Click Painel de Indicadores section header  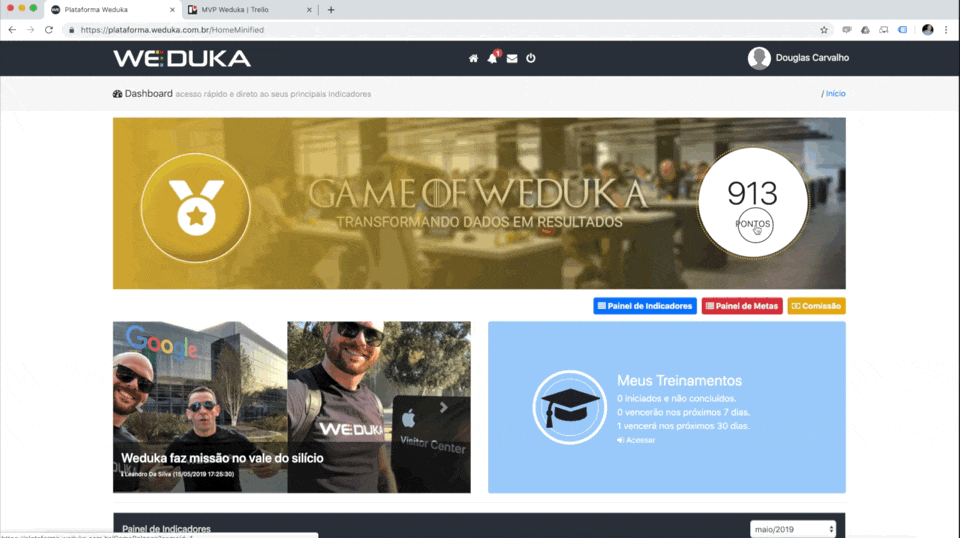tap(167, 529)
